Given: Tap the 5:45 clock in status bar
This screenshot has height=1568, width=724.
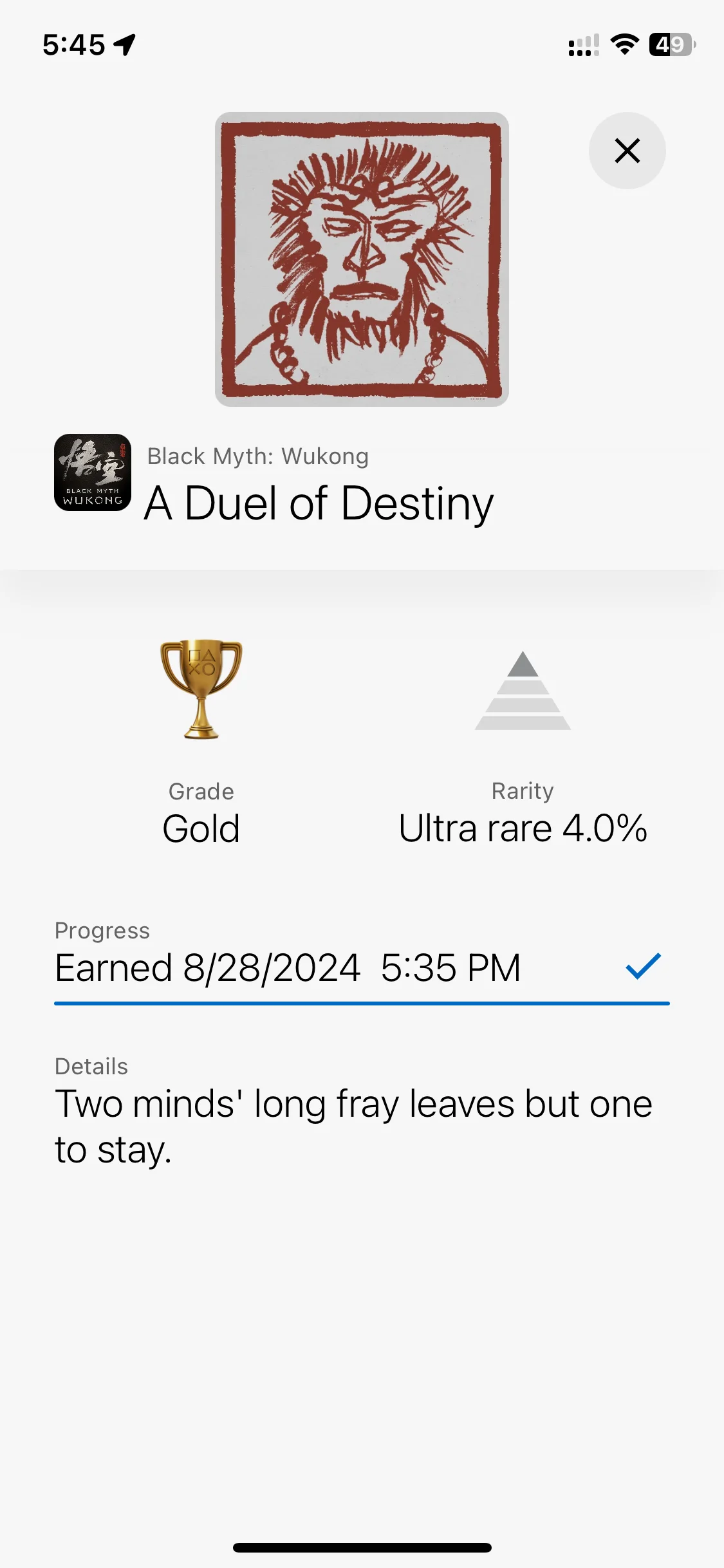Looking at the screenshot, I should click(x=73, y=45).
